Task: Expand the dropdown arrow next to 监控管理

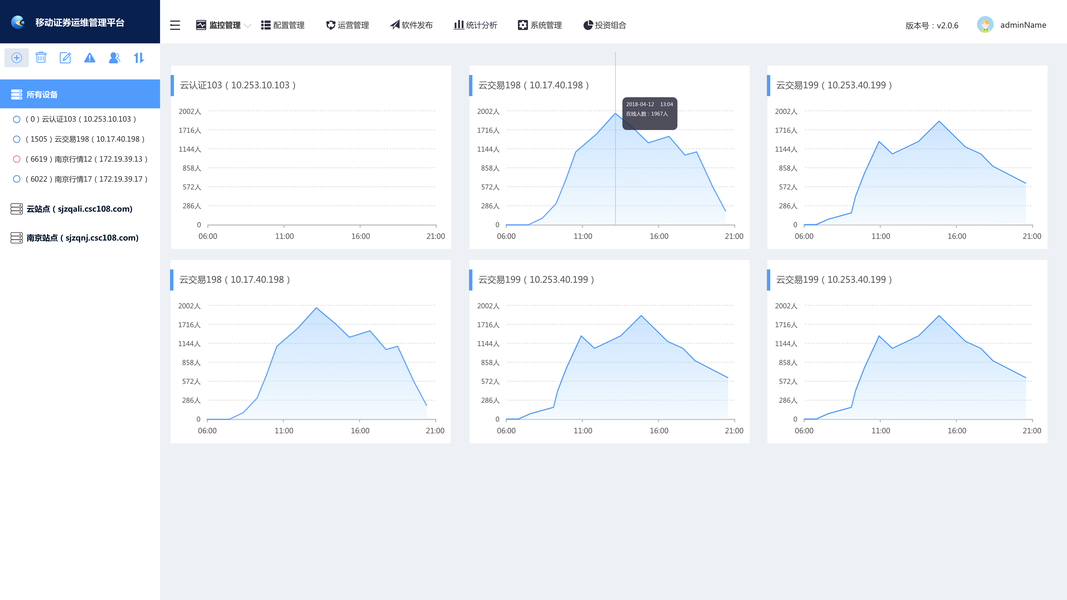Action: point(248,26)
